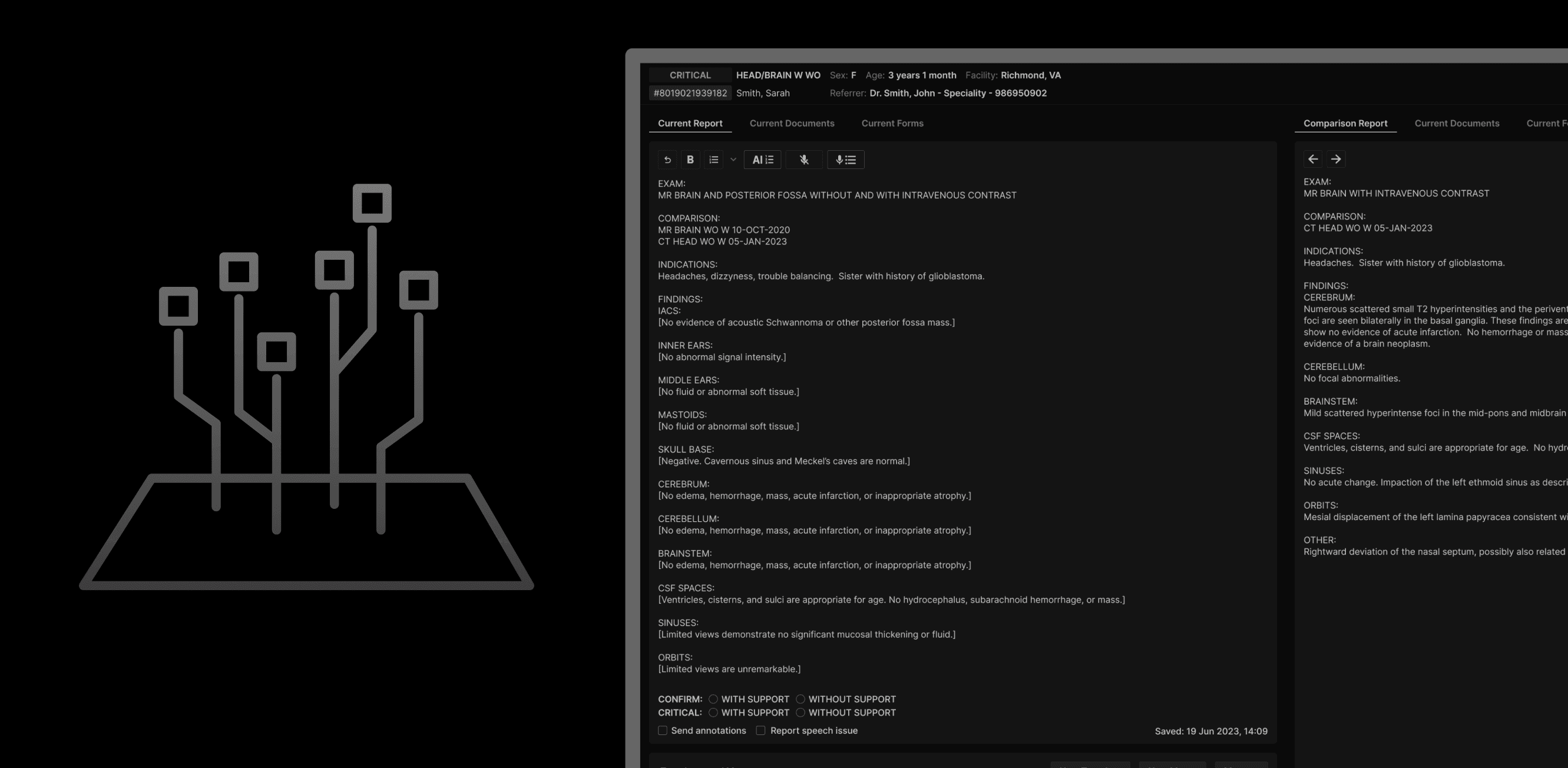Click the undo arrow icon
Viewport: 1568px width, 768px height.
point(667,160)
